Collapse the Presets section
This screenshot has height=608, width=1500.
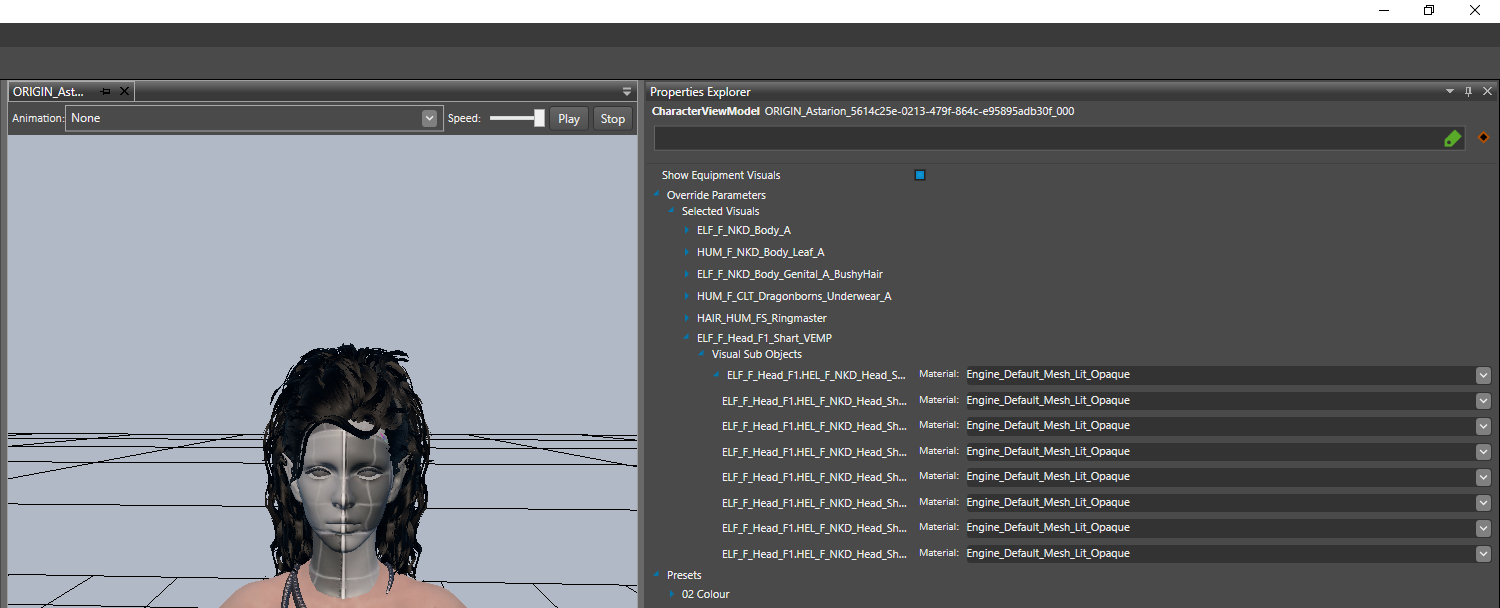657,575
